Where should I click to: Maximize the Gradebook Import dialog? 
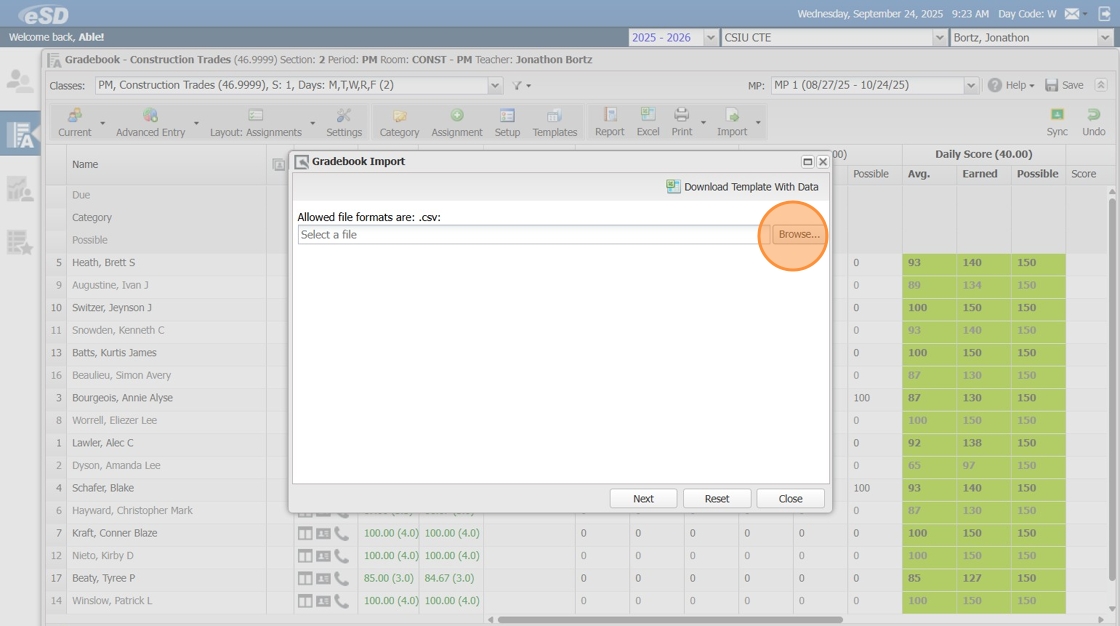[807, 161]
